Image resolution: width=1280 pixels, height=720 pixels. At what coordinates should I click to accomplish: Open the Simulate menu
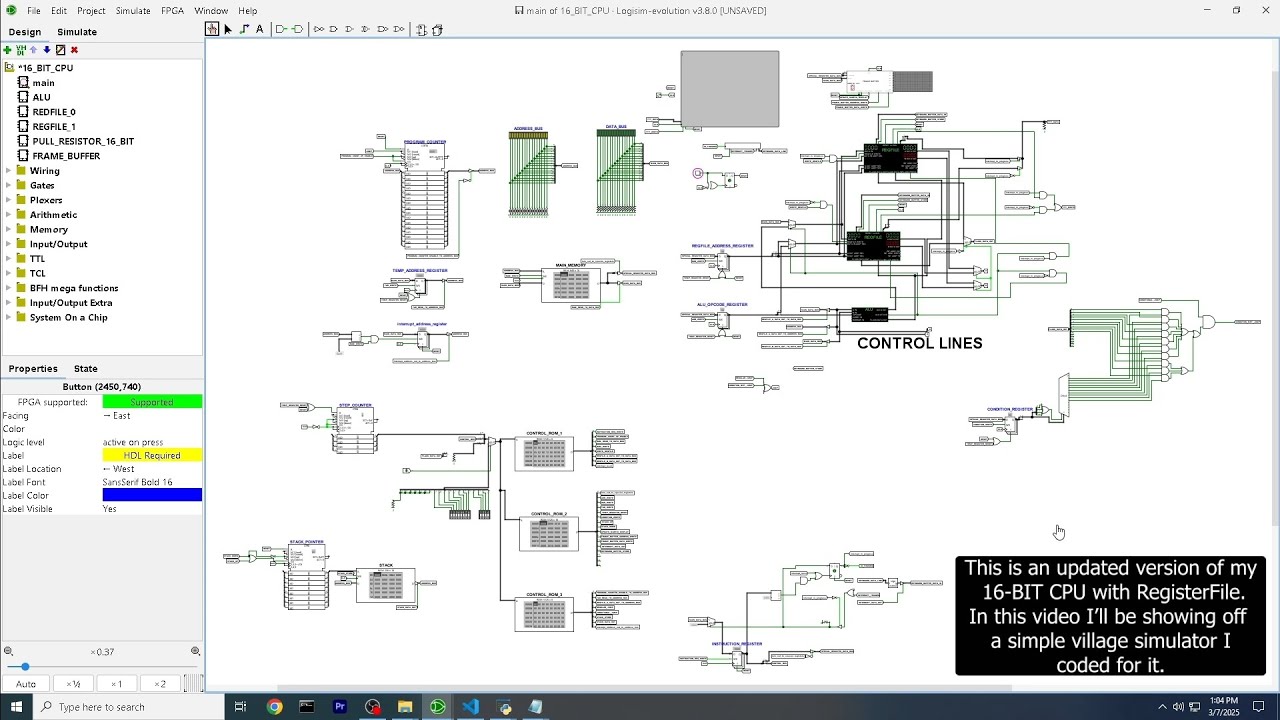133,11
